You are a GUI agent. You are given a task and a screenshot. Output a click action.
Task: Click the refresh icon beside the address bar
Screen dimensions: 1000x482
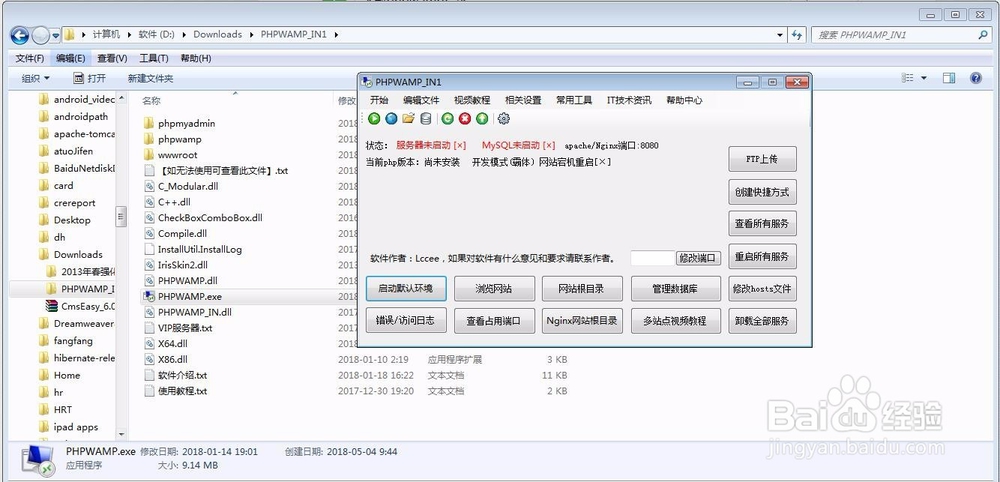pos(797,35)
